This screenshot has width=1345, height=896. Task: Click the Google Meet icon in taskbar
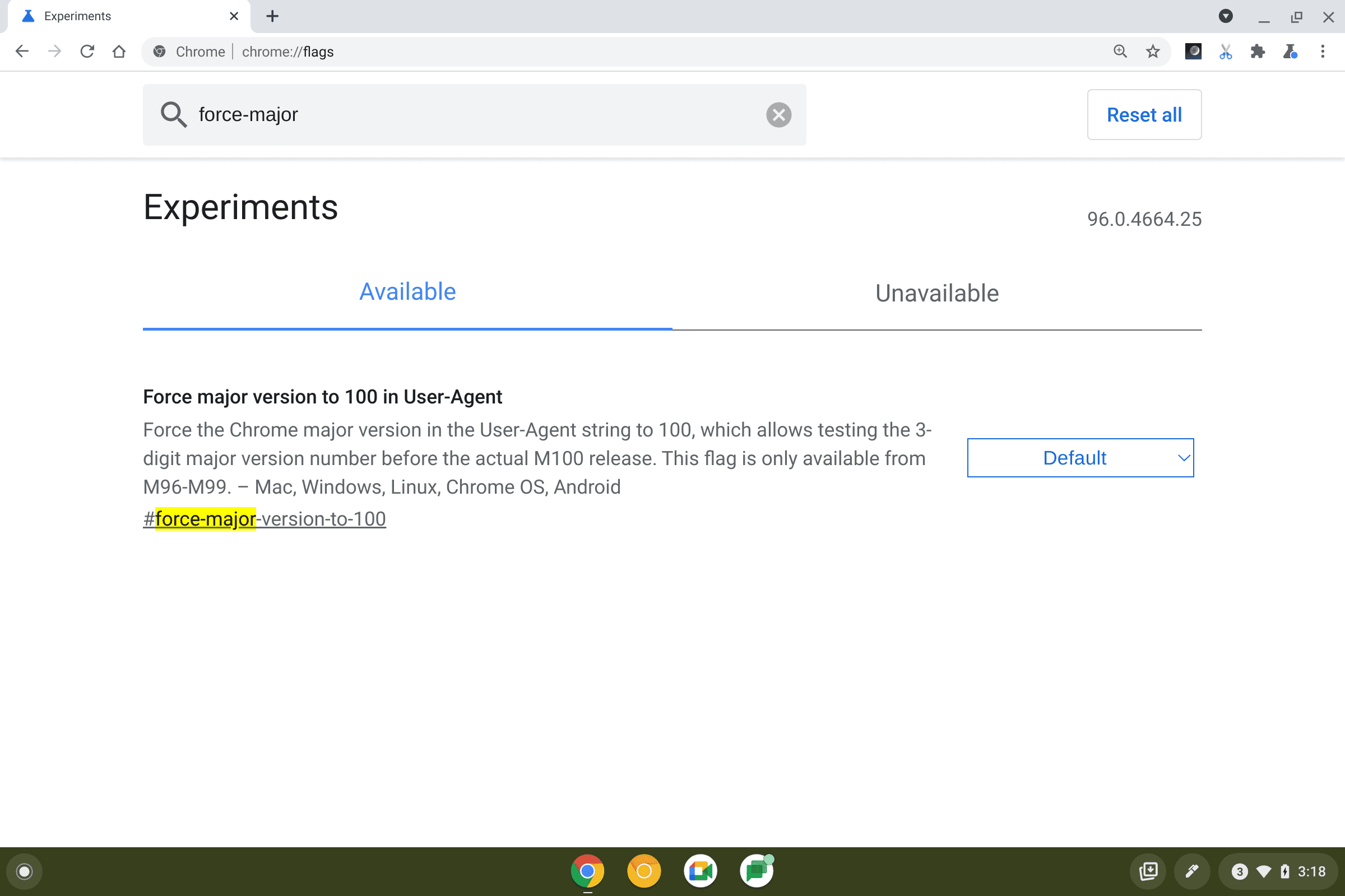point(700,870)
